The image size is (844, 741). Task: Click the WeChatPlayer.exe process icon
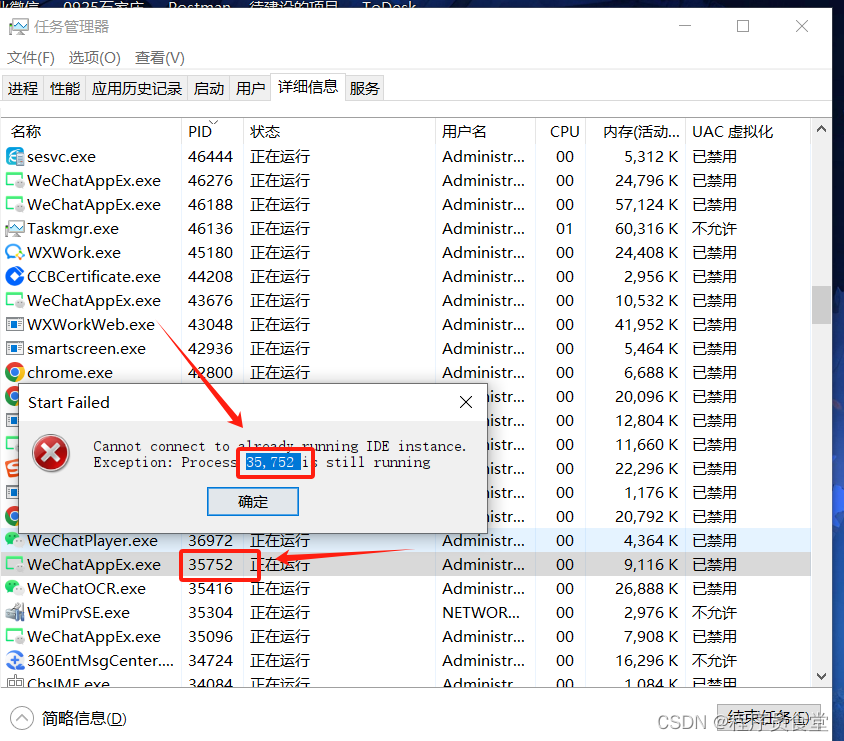[x=15, y=539]
